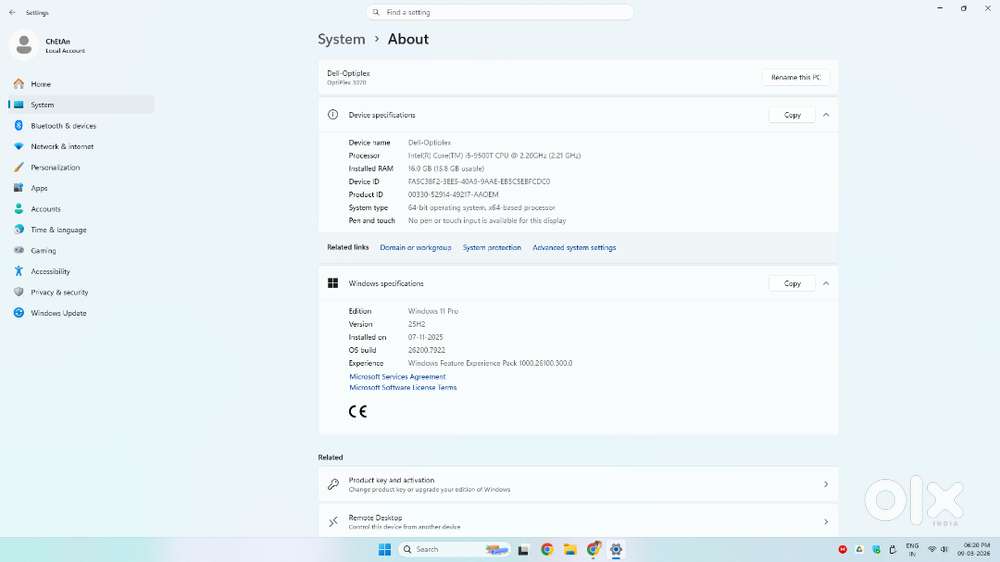Click the Product ID value
Screen dimensions: 1000x562
point(453,195)
